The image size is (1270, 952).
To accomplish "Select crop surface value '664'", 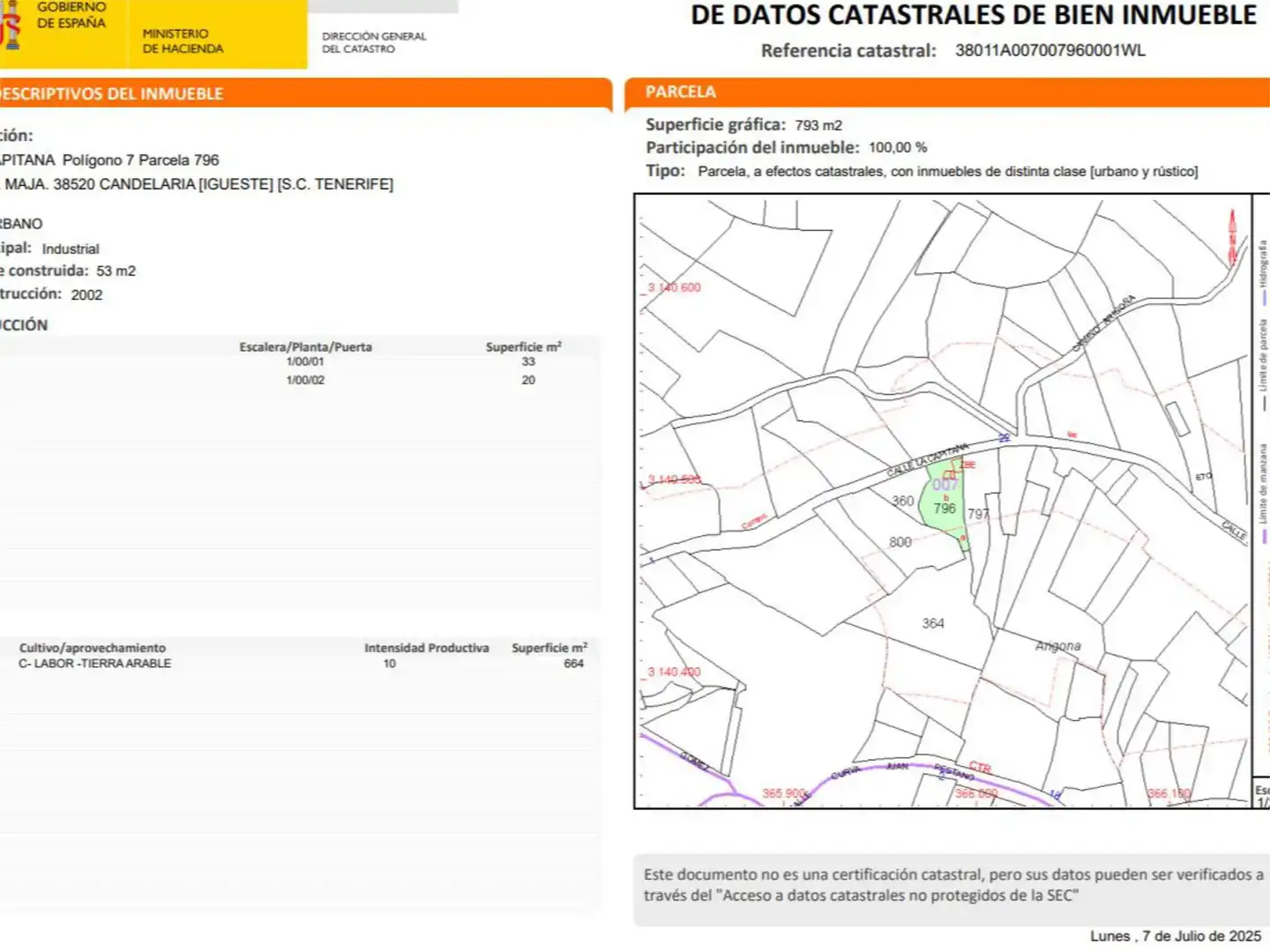I will 573,664.
